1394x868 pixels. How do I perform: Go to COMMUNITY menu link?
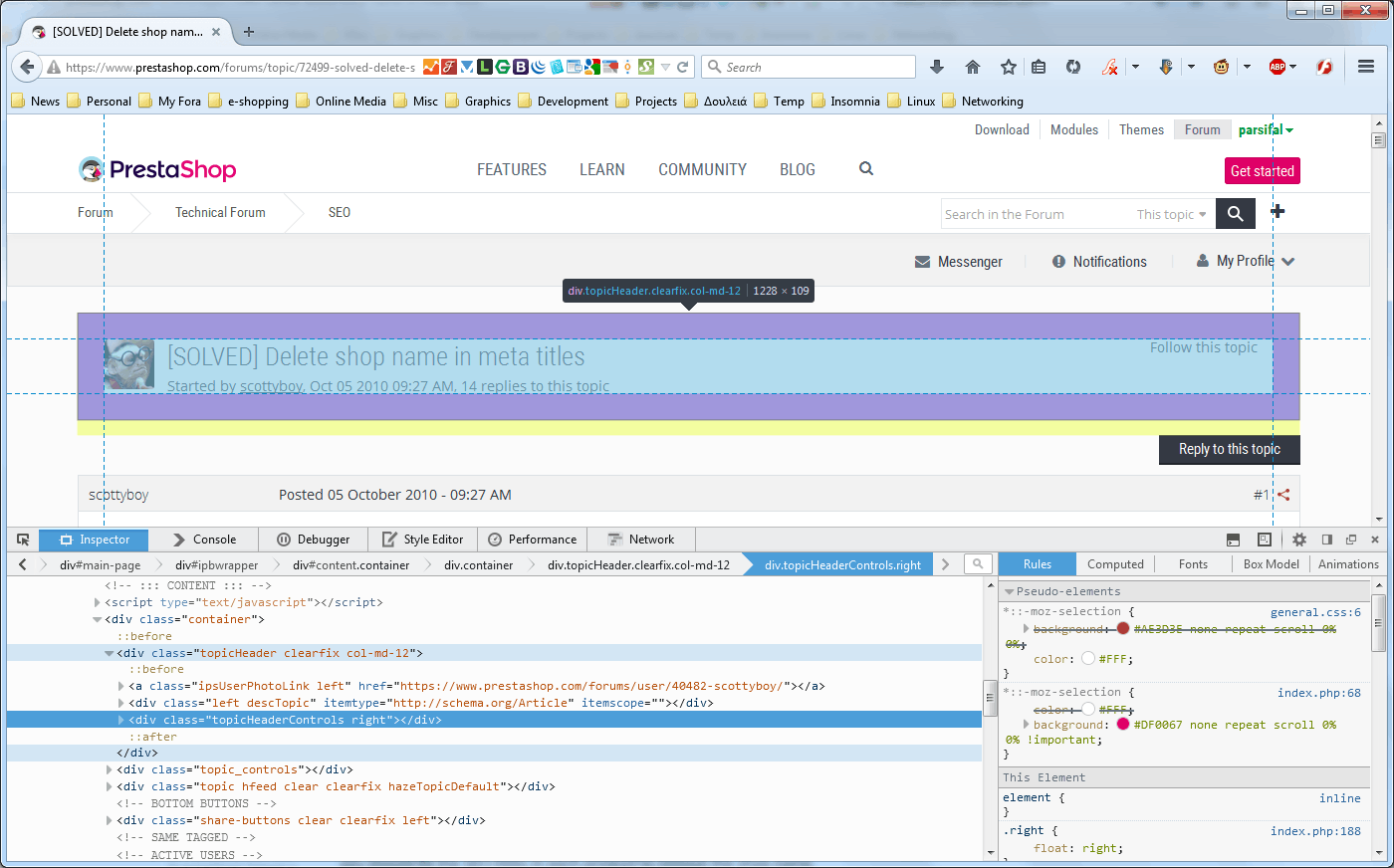[702, 169]
